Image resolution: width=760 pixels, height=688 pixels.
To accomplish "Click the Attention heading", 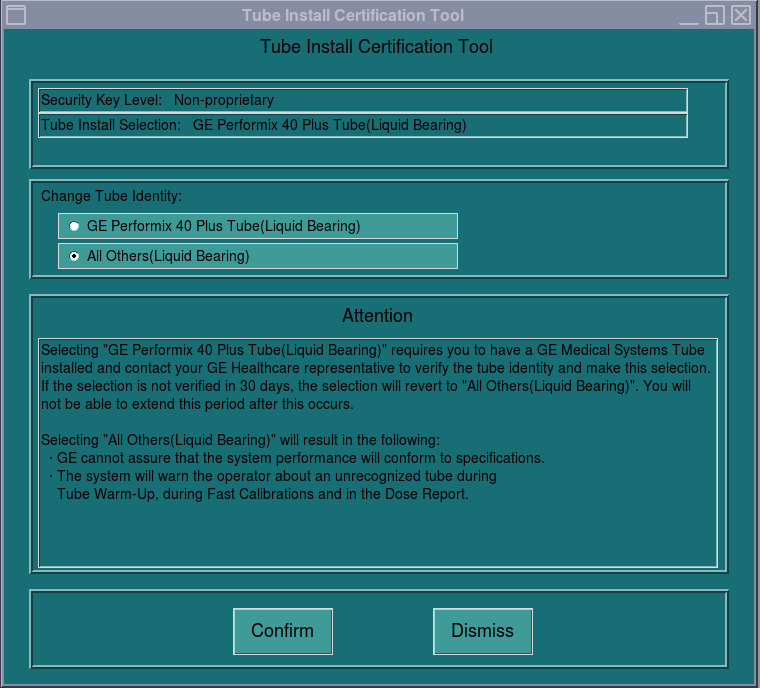I will point(377,316).
